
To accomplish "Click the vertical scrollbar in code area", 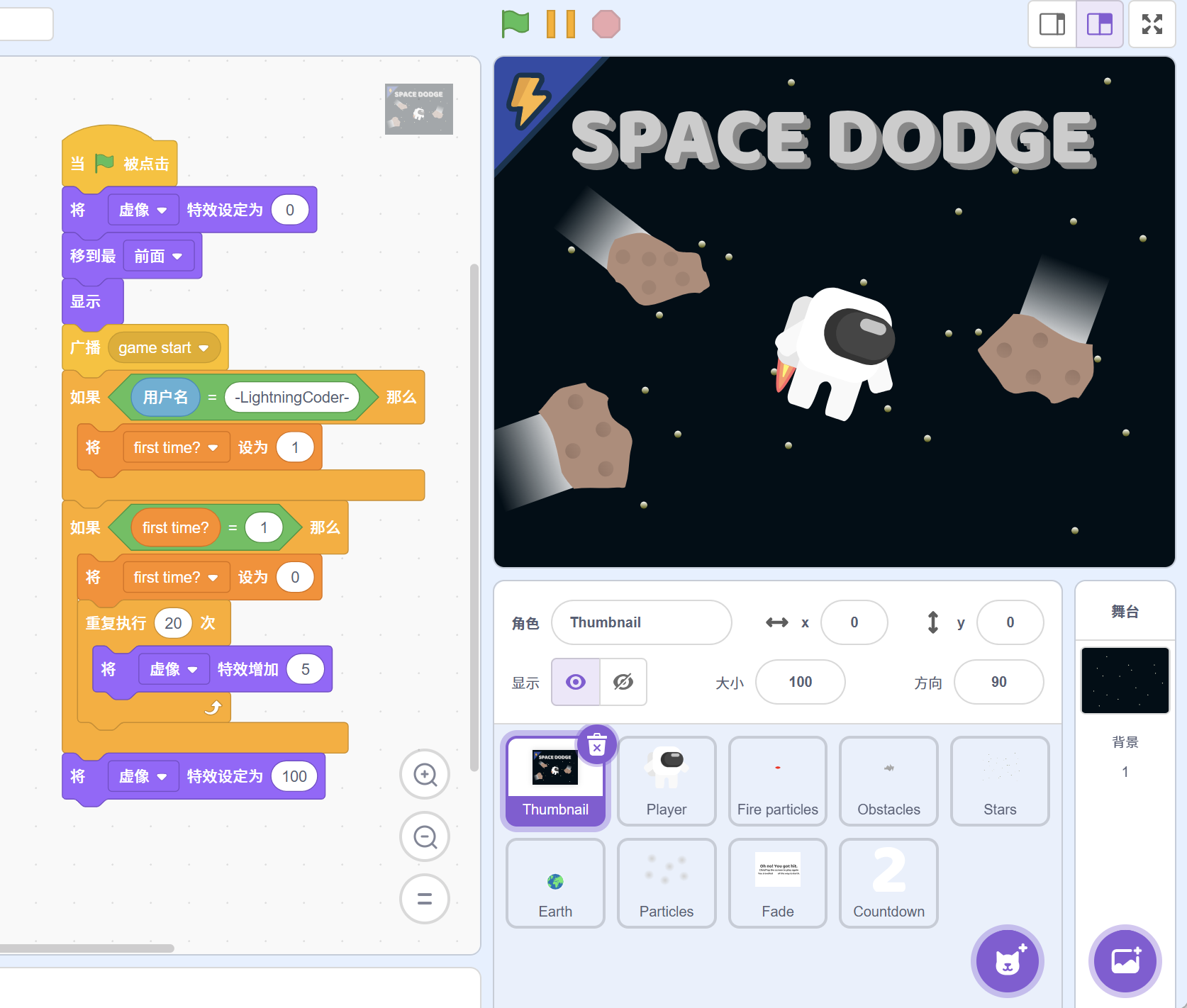I will click(x=474, y=517).
